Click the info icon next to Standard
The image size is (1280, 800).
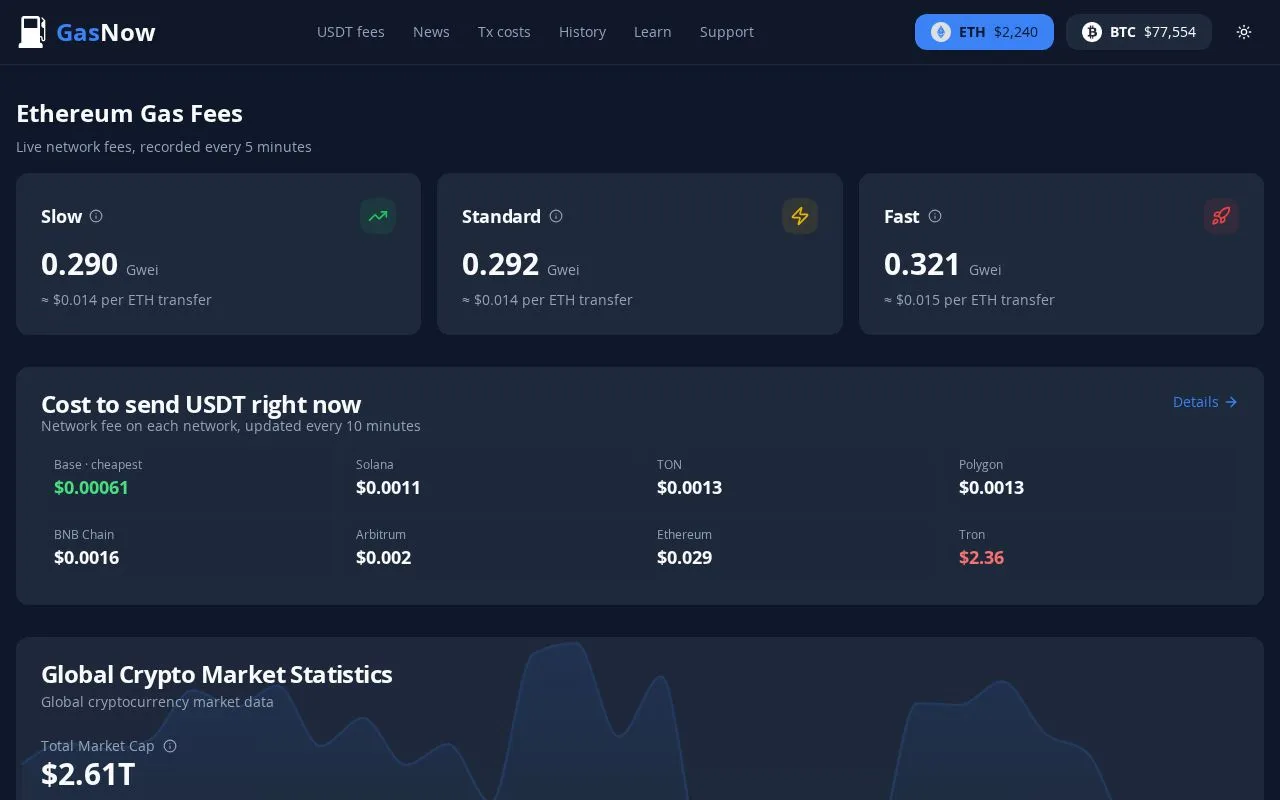pos(556,216)
